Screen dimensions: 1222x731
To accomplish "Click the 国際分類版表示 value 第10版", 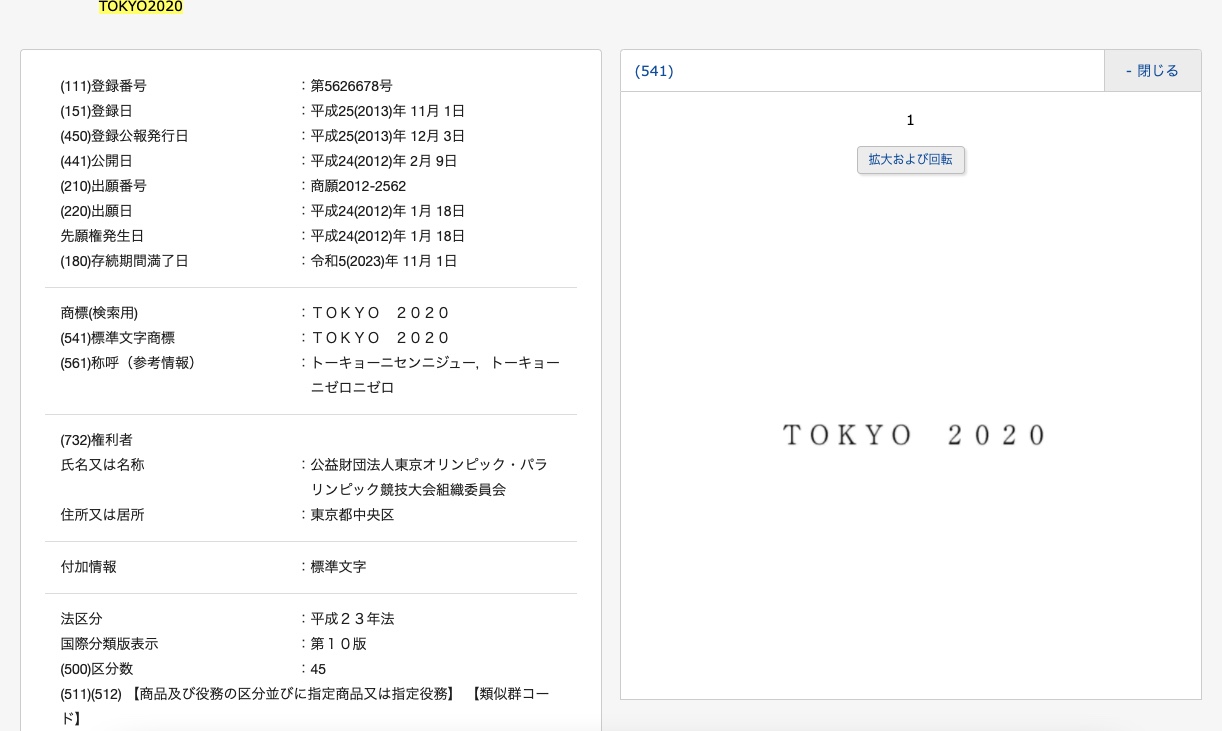I will [x=338, y=644].
